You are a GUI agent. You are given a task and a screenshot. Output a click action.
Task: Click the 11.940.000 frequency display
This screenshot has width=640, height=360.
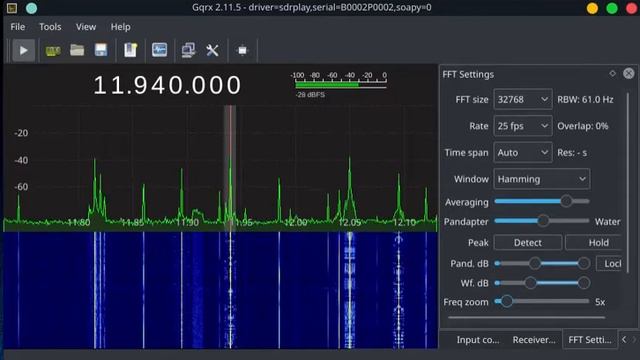pyautogui.click(x=167, y=85)
